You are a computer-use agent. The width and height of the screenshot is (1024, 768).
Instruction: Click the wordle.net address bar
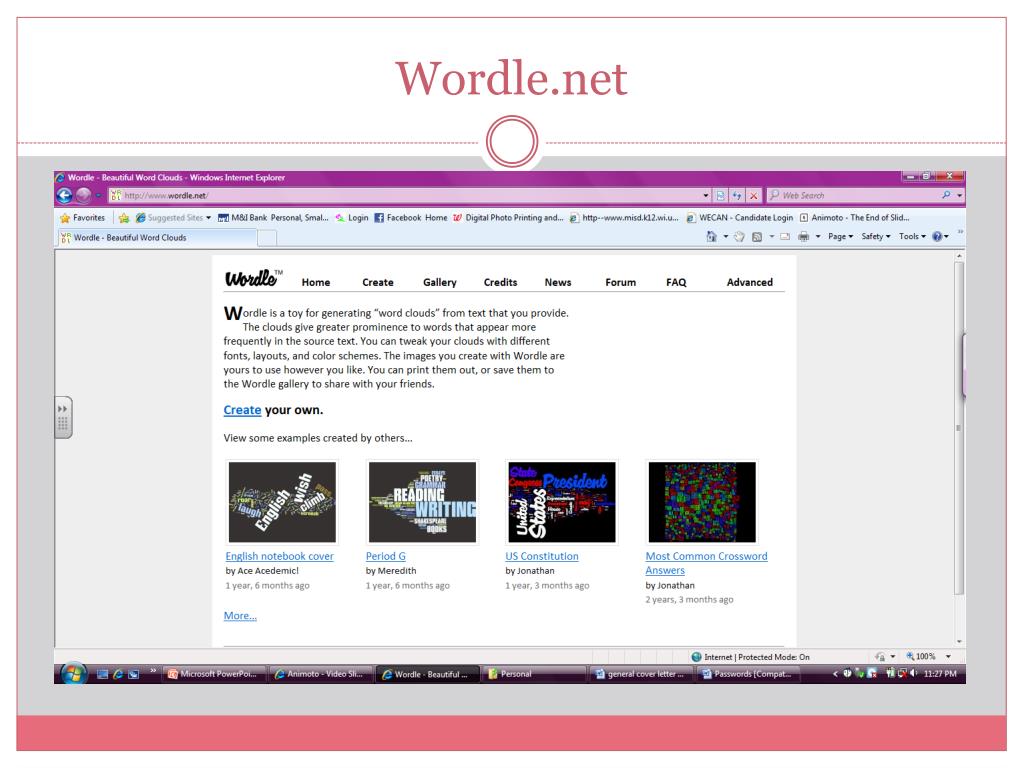pos(405,195)
